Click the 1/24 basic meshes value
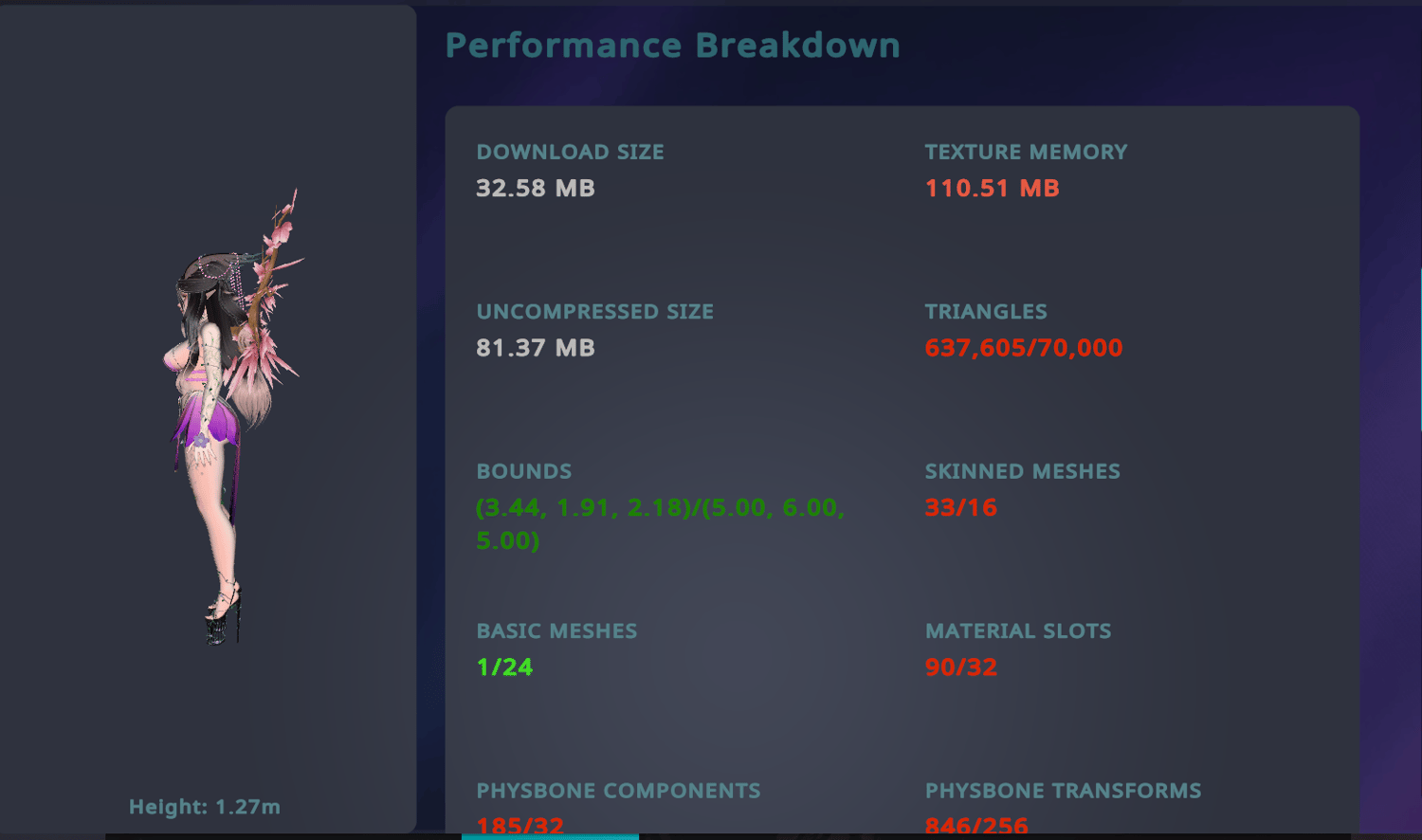The width and height of the screenshot is (1422, 840). [505, 667]
